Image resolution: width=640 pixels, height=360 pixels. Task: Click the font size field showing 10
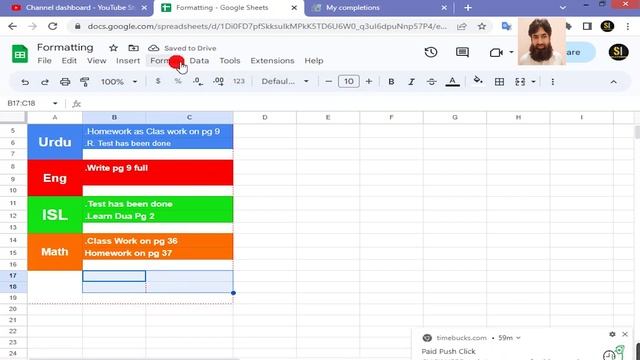click(349, 81)
